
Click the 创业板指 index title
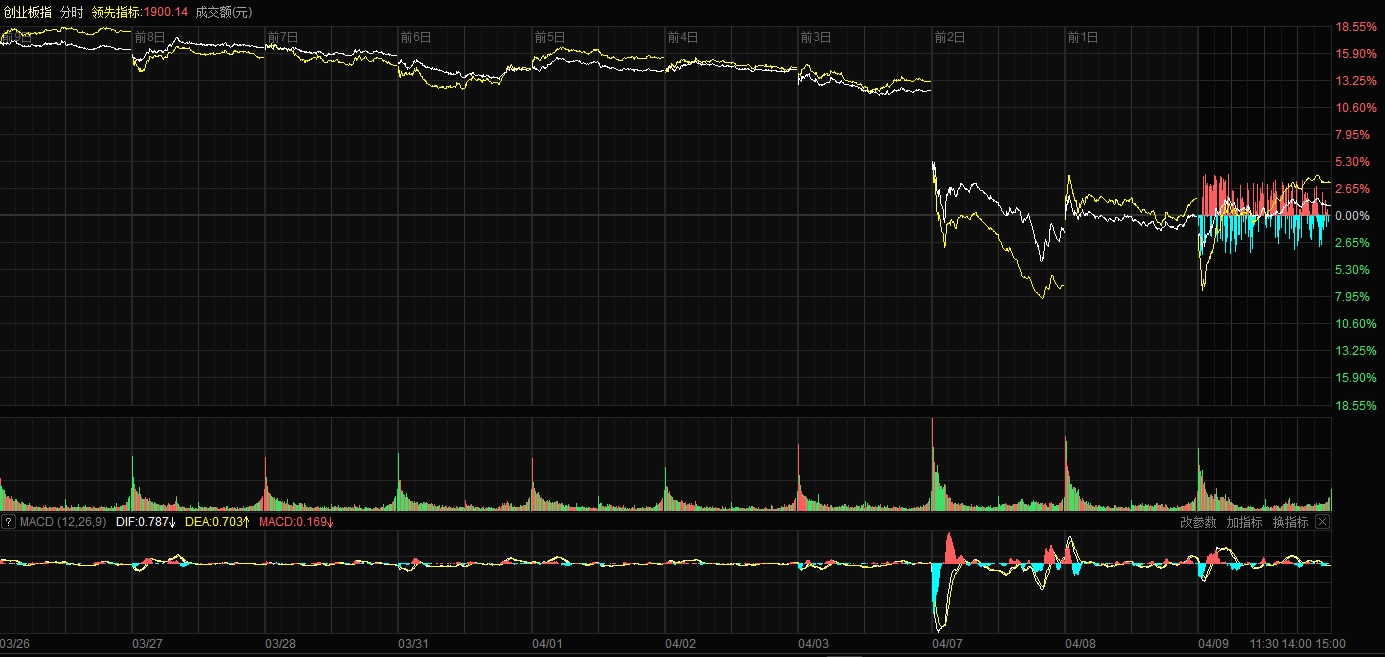[x=27, y=12]
